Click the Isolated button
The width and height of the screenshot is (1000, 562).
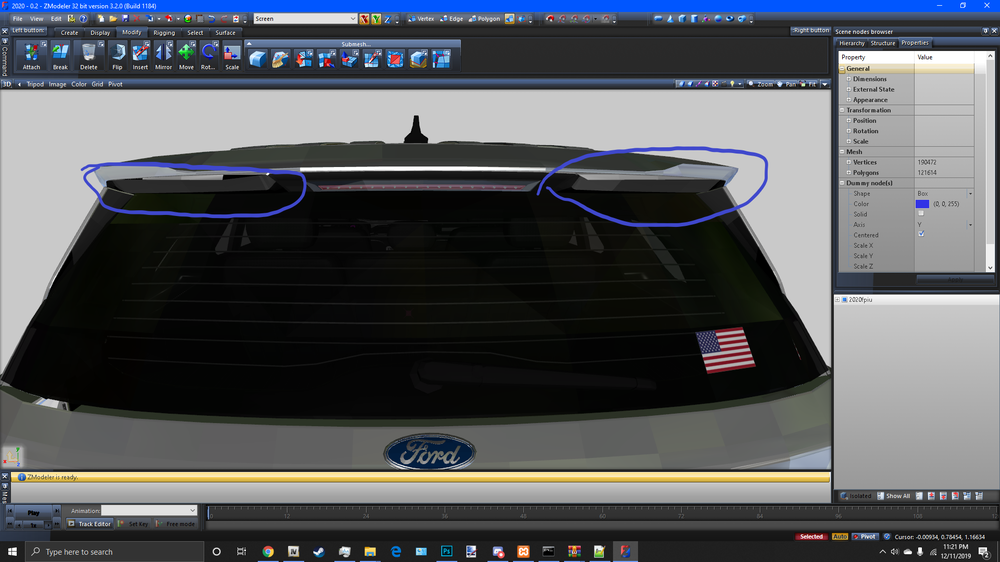pos(856,496)
